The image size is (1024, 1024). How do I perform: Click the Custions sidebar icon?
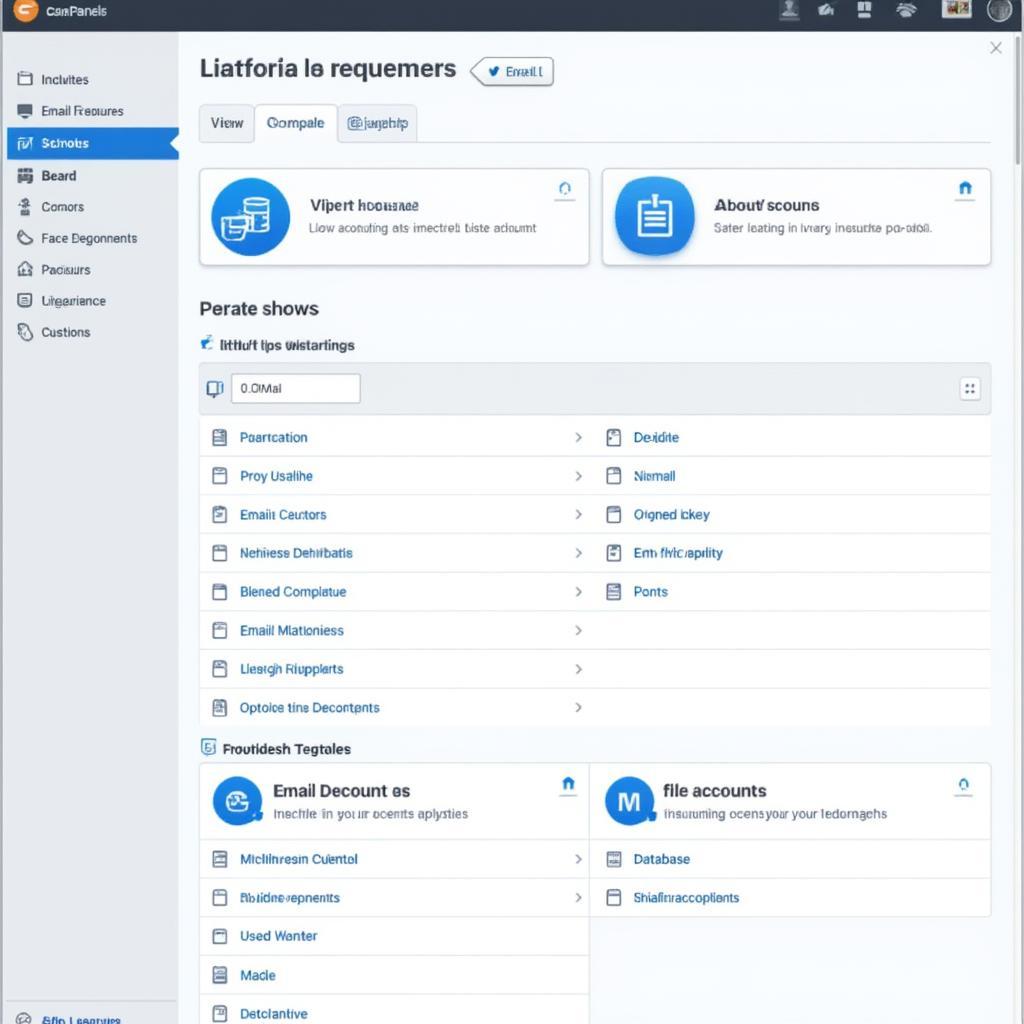25,332
